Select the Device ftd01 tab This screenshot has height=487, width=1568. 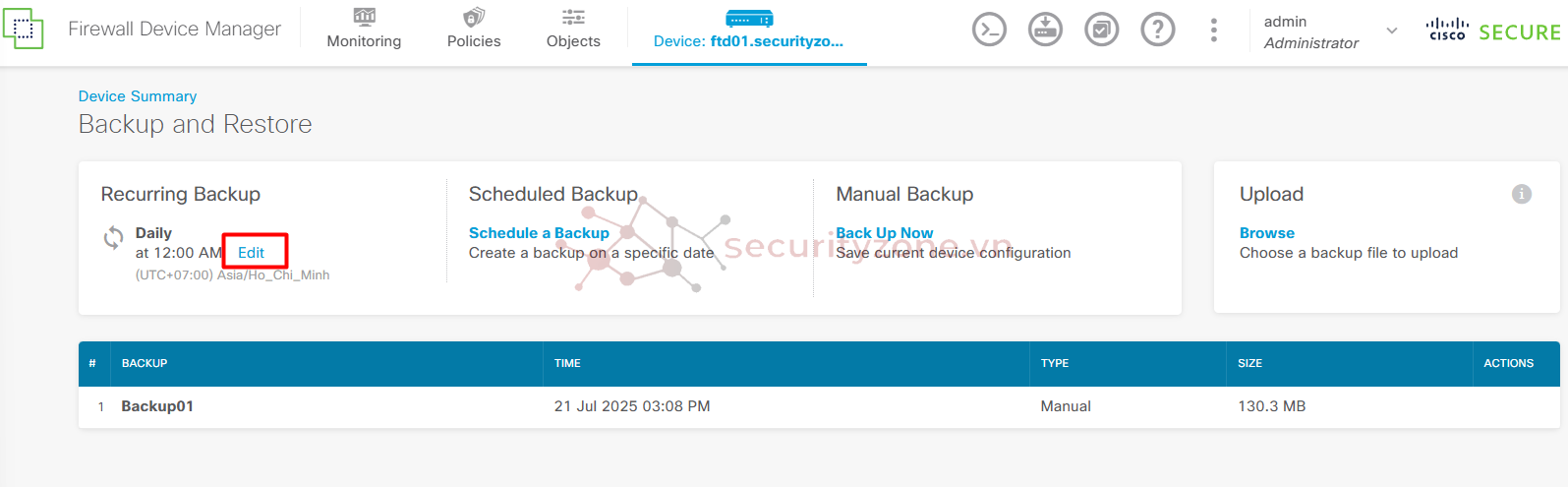749,31
